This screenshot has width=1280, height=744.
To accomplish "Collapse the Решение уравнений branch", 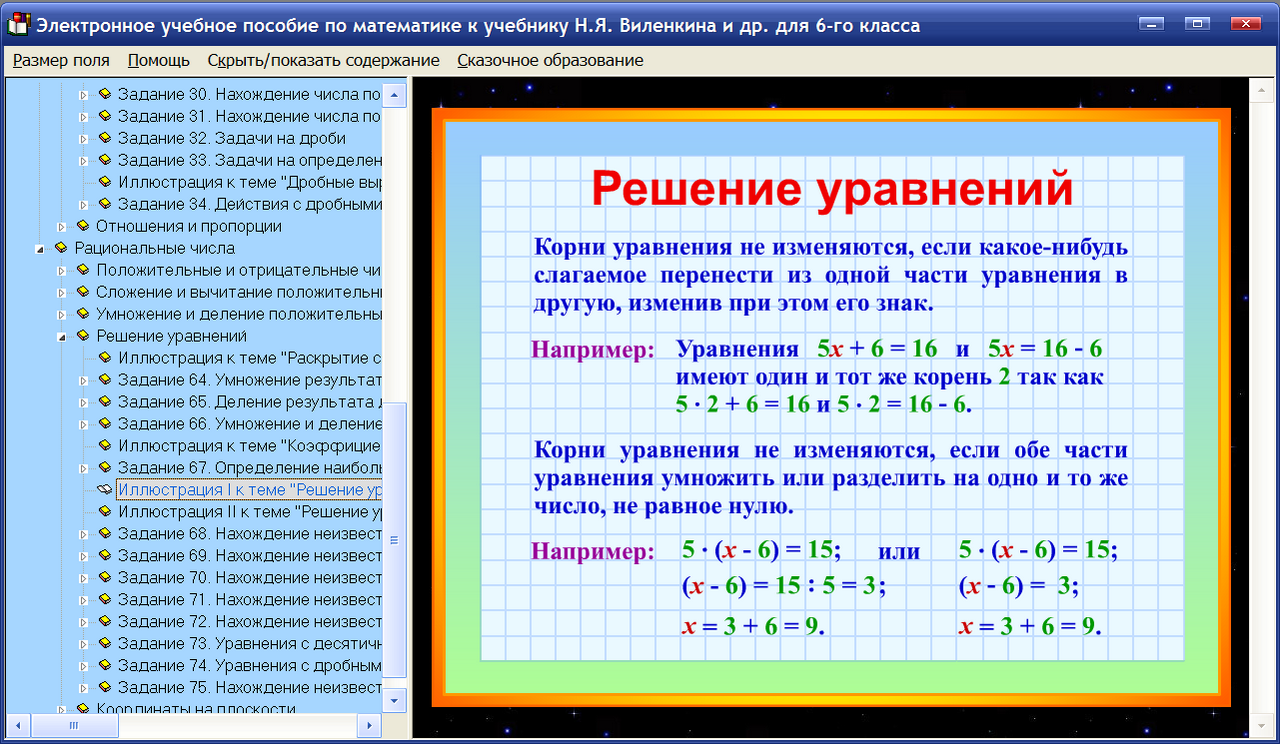I will (x=64, y=336).
